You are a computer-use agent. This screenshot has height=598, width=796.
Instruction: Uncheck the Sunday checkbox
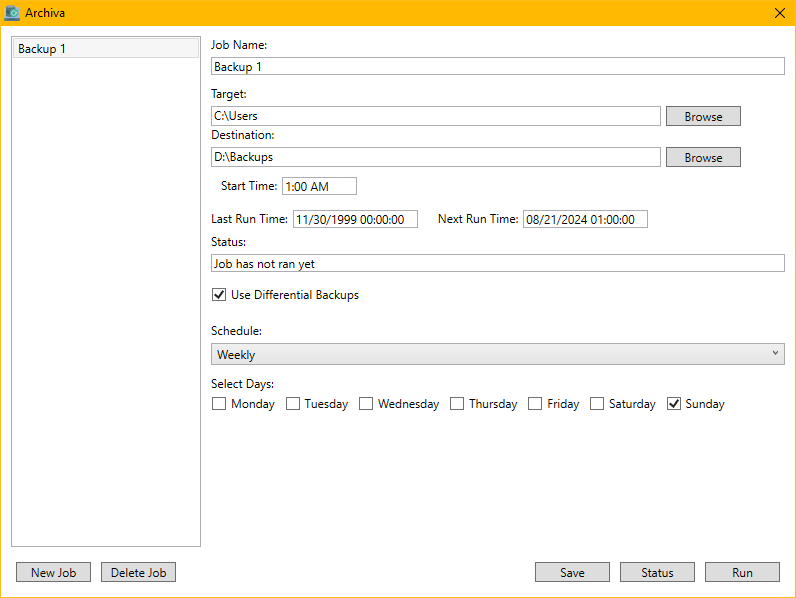(674, 404)
